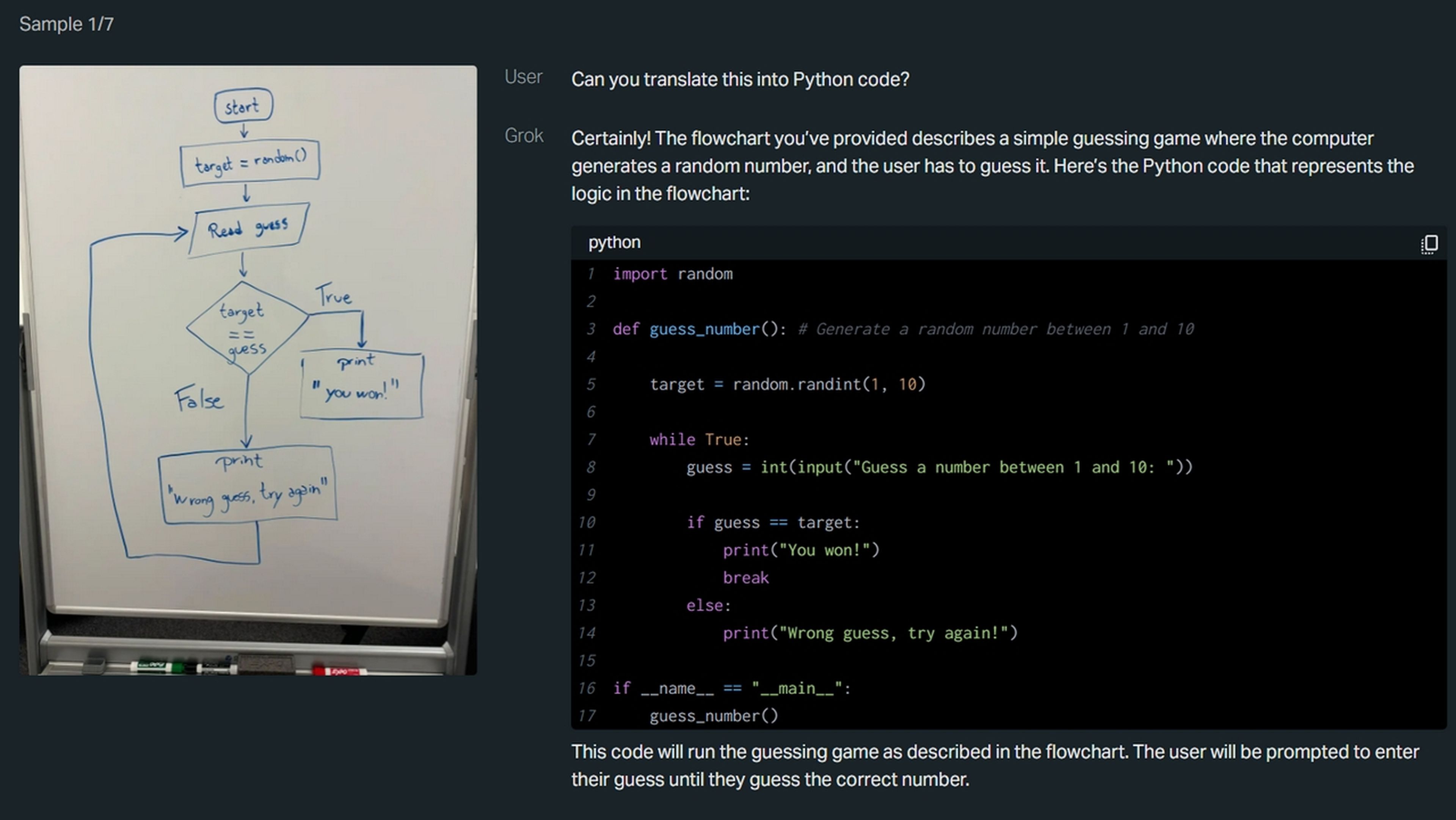Click the 'Sample 1/7' label

point(67,24)
